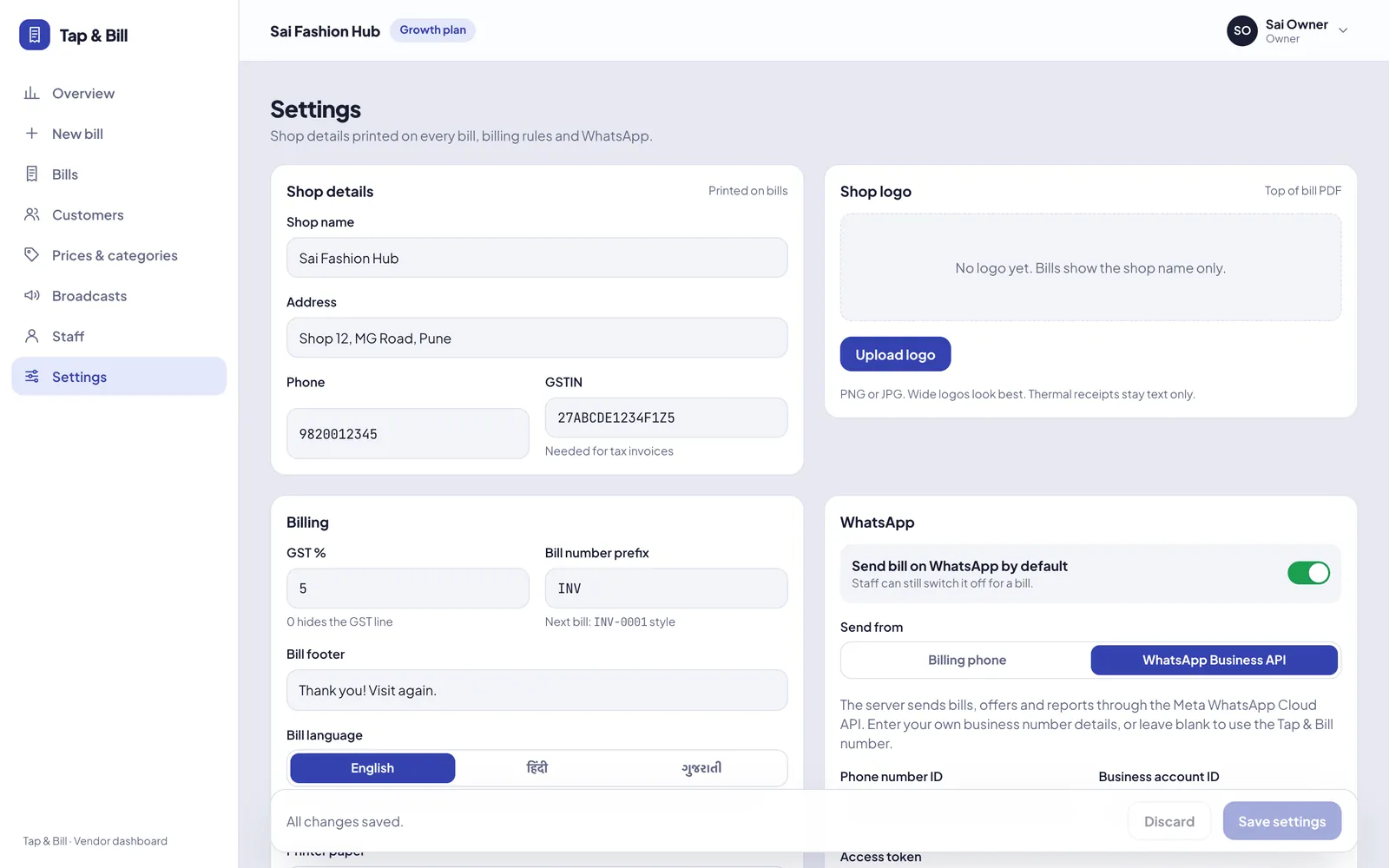The image size is (1389, 868).
Task: Click the GSTIN input field
Action: [x=667, y=418]
